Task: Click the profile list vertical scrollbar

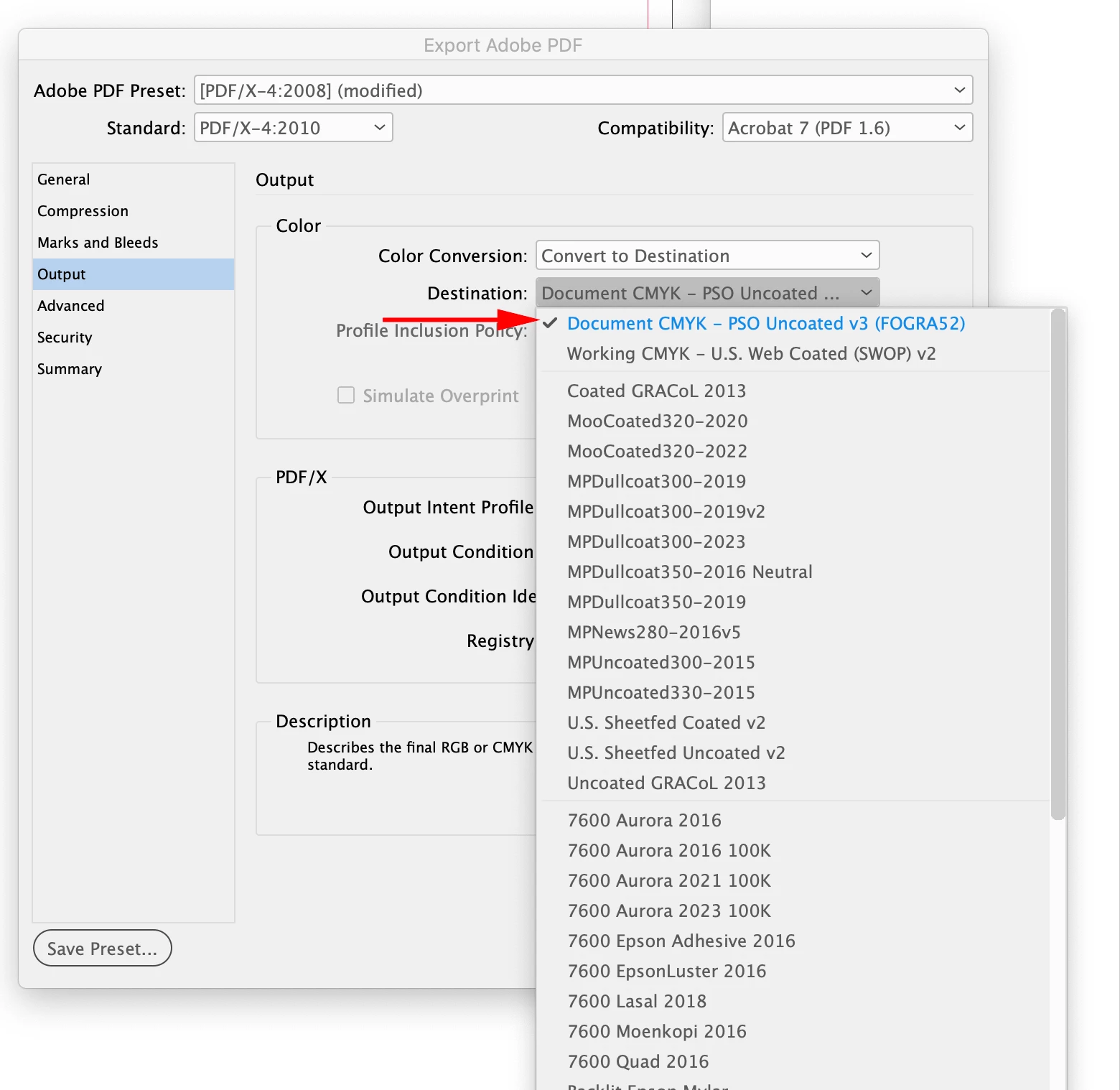Action: [1058, 564]
